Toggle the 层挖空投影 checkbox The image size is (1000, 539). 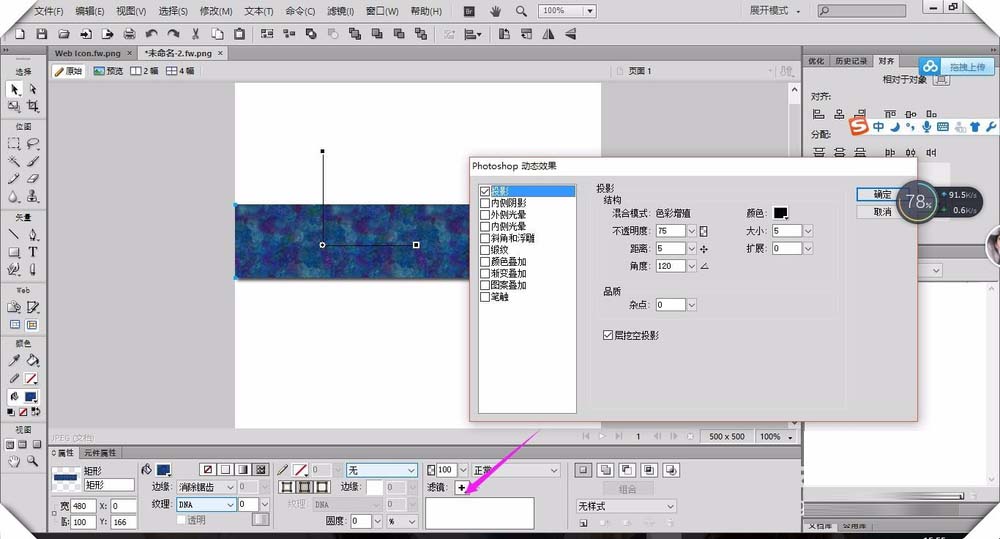[x=608, y=336]
